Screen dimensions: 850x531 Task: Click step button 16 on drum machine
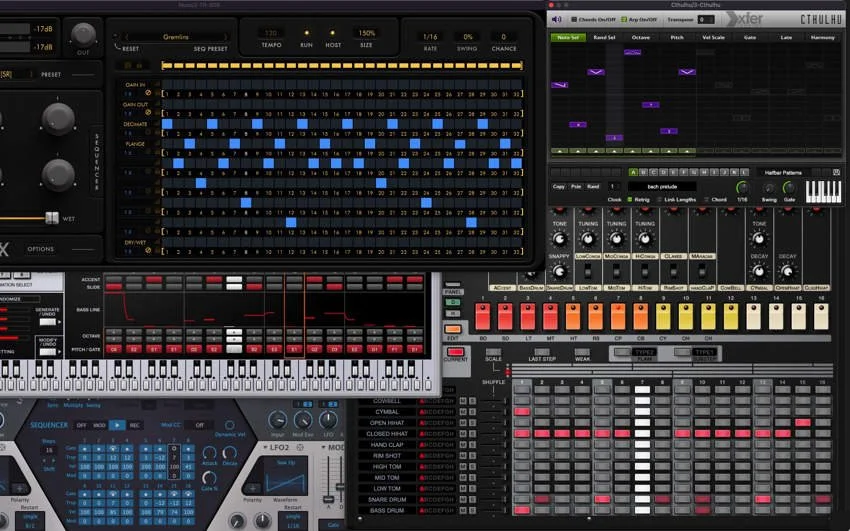click(x=821, y=316)
